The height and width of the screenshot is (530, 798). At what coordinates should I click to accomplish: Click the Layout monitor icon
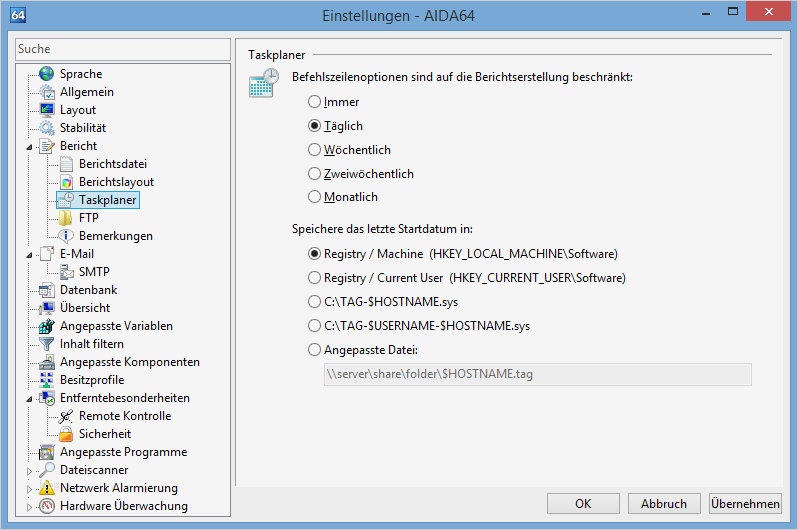[x=47, y=109]
